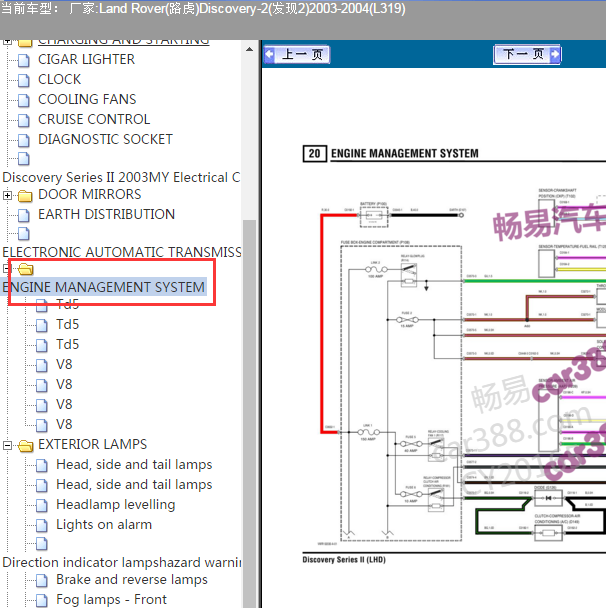Click the page icon beside CRUISE CONTROL
Image resolution: width=606 pixels, height=608 pixels.
pyautogui.click(x=24, y=120)
